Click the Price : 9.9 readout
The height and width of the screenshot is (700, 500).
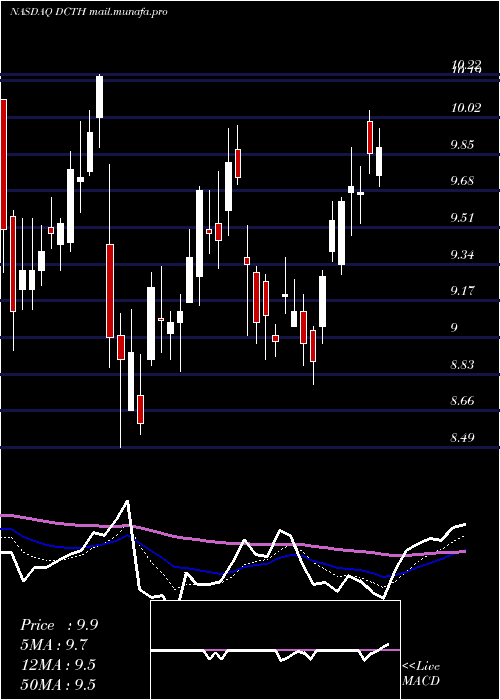coord(59,625)
